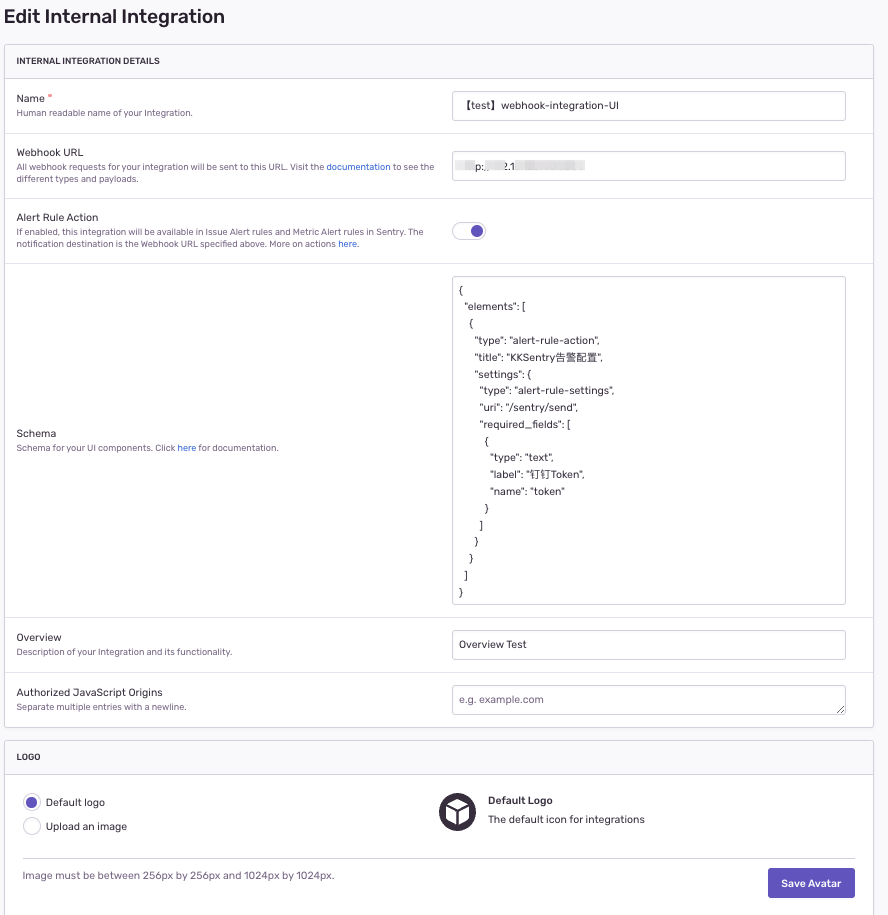Image resolution: width=888 pixels, height=915 pixels.
Task: Select the Default logo radio button
Action: coord(32,802)
